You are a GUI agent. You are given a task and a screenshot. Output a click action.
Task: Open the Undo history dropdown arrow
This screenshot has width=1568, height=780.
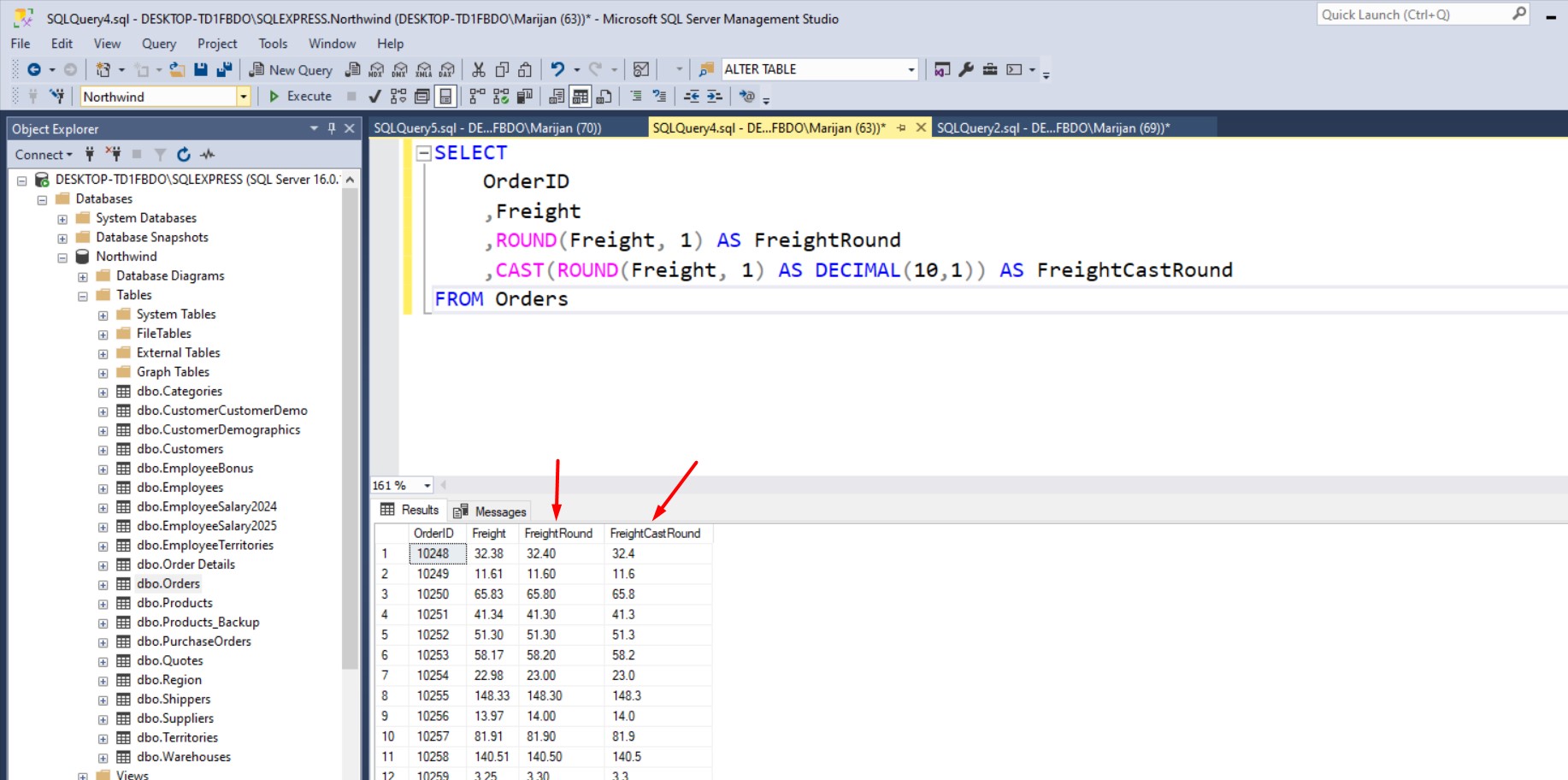pos(577,70)
